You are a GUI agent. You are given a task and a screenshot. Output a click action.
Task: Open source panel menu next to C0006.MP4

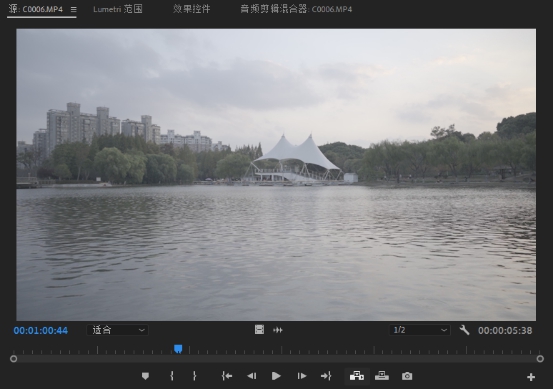[73, 10]
